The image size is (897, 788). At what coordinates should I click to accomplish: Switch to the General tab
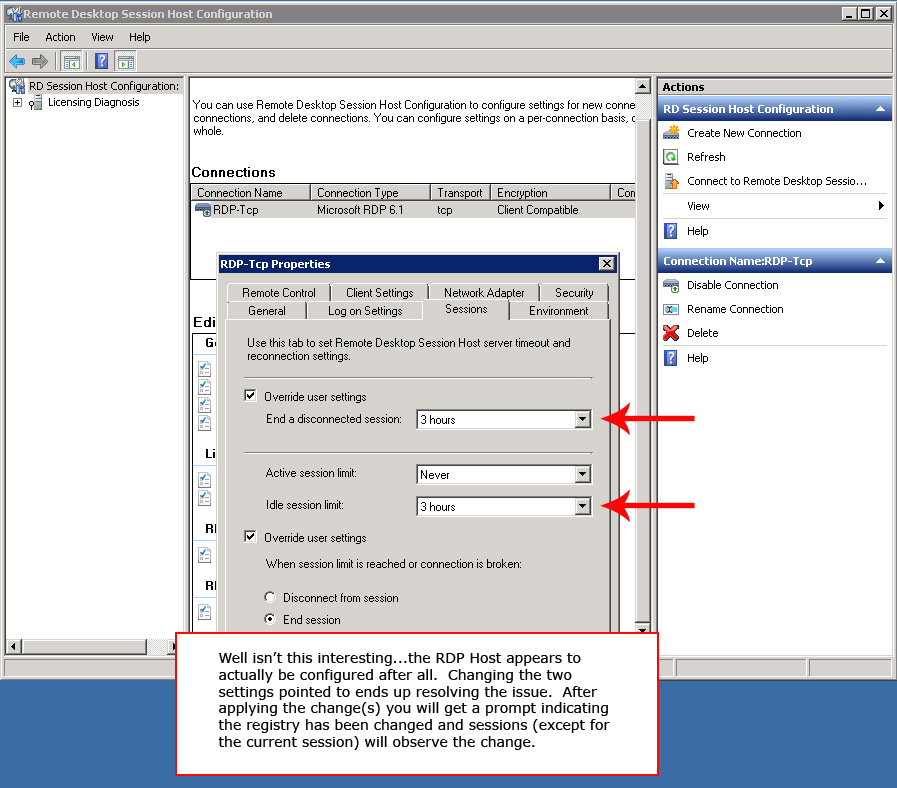(x=267, y=311)
